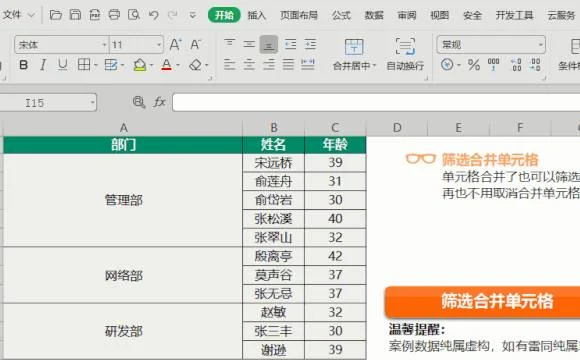580x360 pixels.
Task: Expand the fill color dropdown arrow
Action: point(151,65)
